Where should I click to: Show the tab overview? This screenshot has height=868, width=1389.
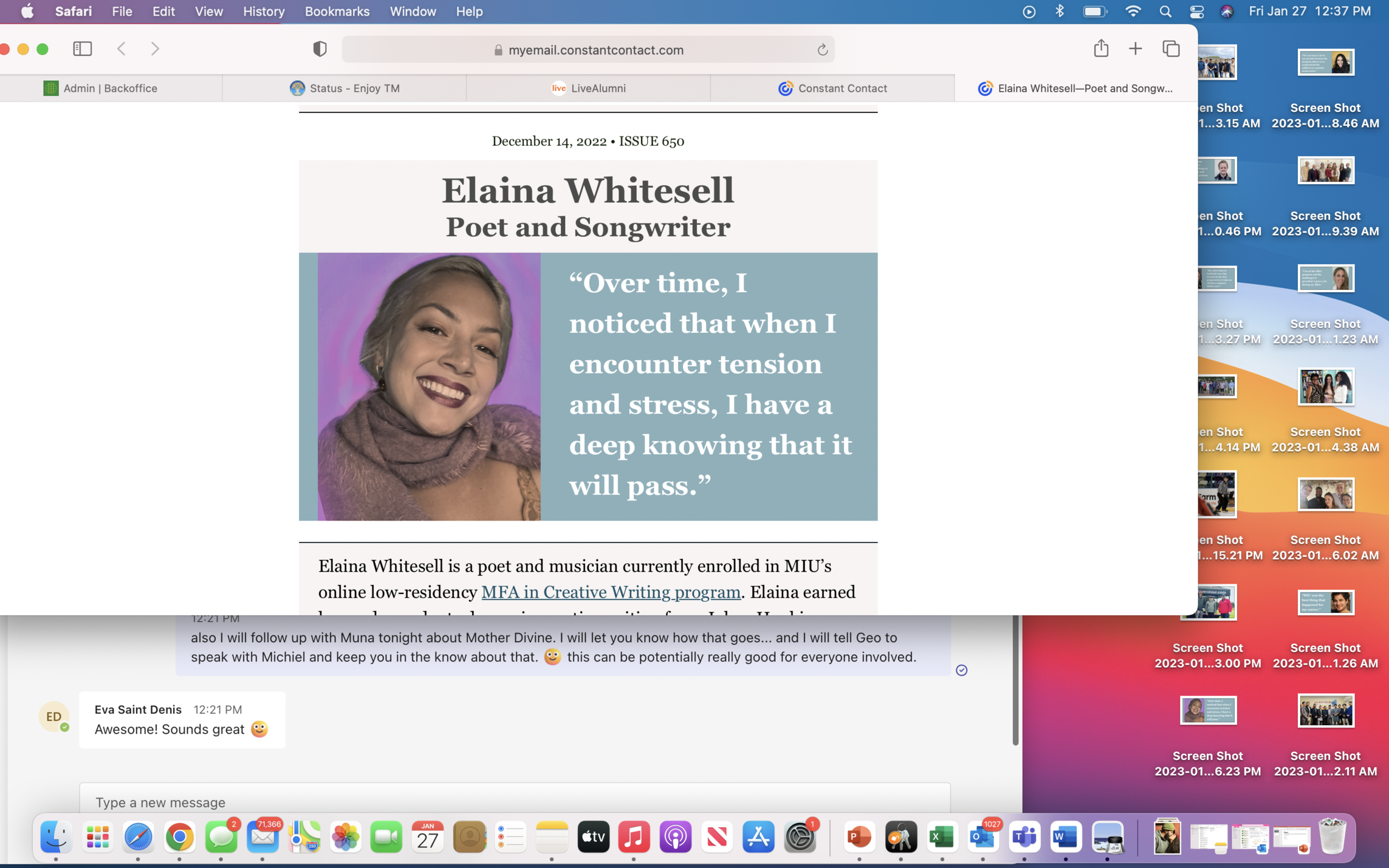click(x=1171, y=49)
